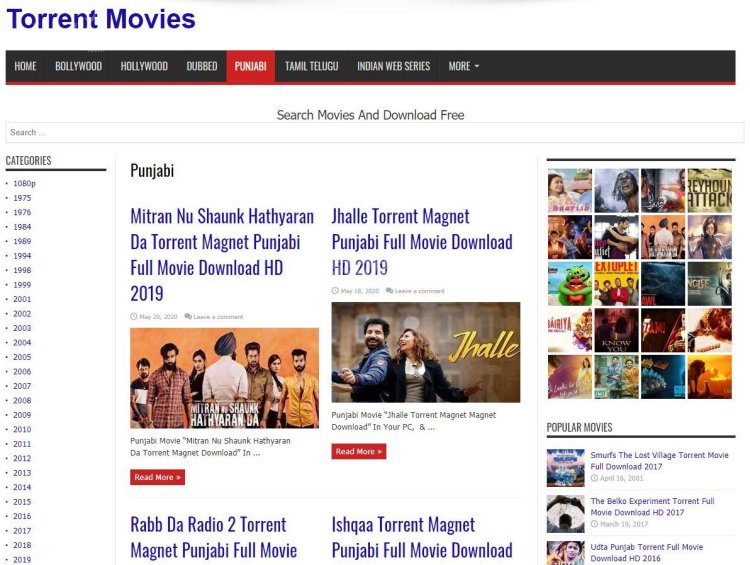The height and width of the screenshot is (565, 750).
Task: Open INDIAN WEB SERIES from navigation
Action: point(393,66)
